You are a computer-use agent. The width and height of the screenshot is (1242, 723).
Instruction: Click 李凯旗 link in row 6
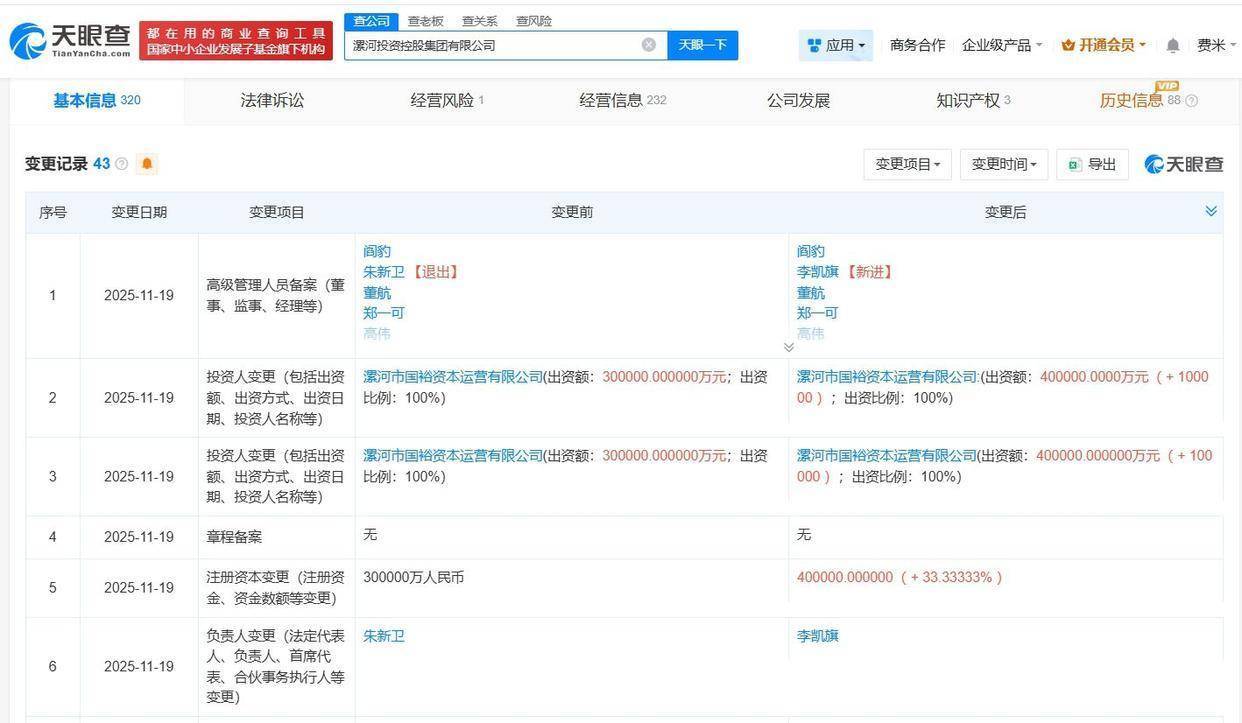pos(817,636)
